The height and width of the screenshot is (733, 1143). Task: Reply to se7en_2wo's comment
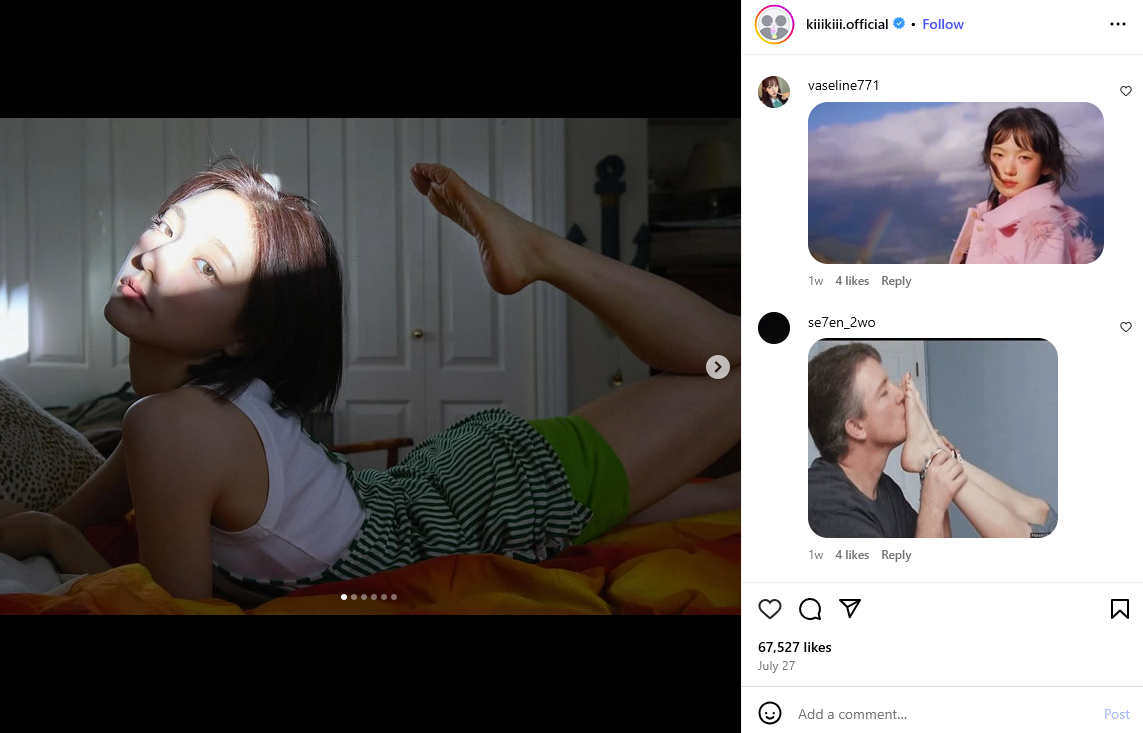[896, 554]
